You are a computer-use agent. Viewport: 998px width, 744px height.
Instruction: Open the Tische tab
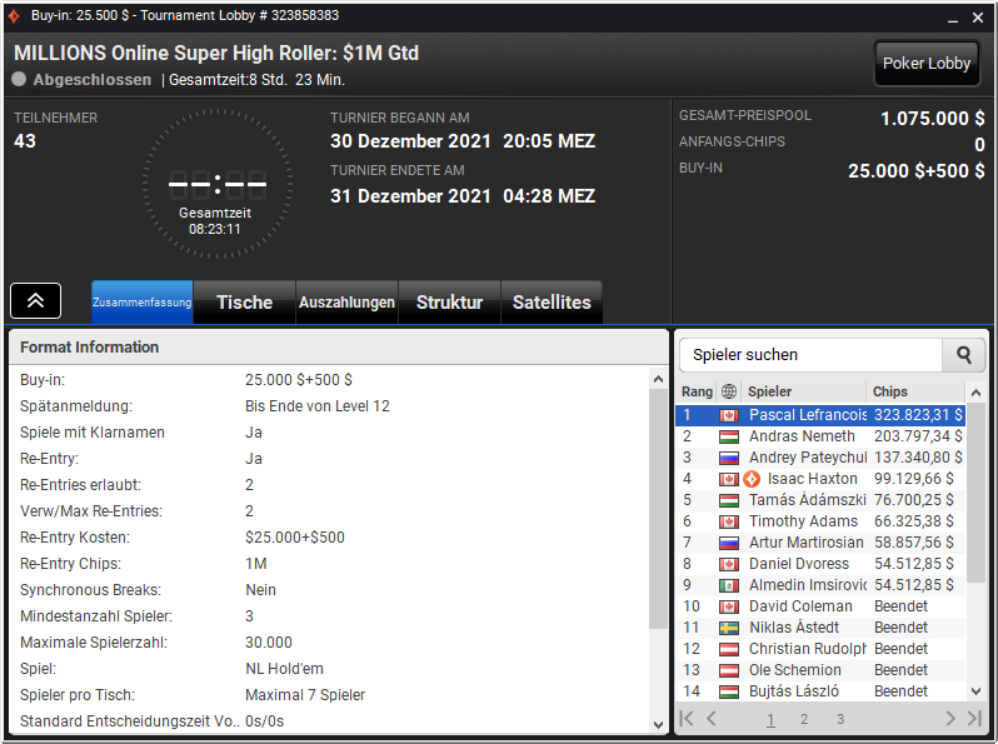tap(244, 302)
